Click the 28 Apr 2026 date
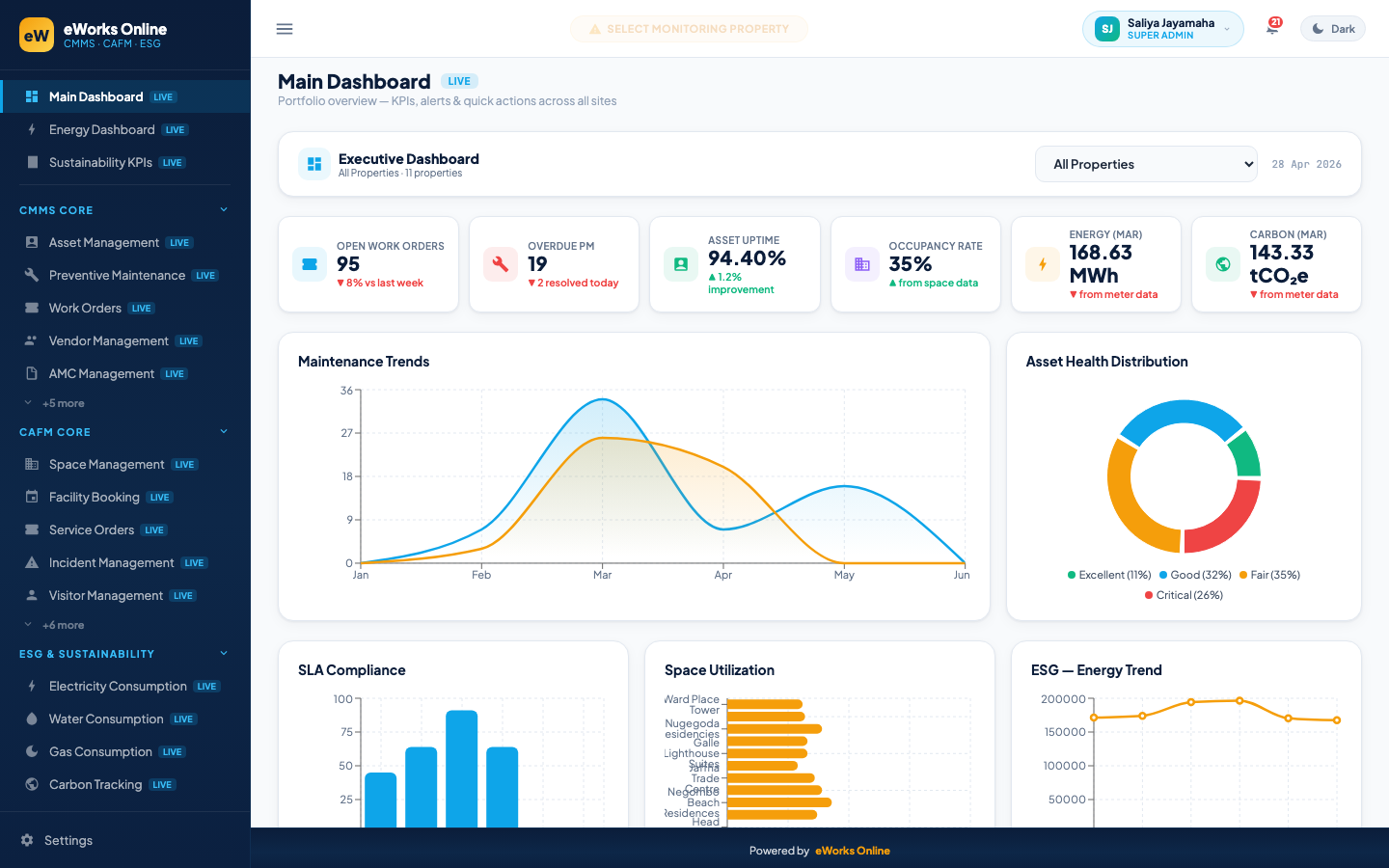Image resolution: width=1389 pixels, height=868 pixels. tap(1306, 164)
